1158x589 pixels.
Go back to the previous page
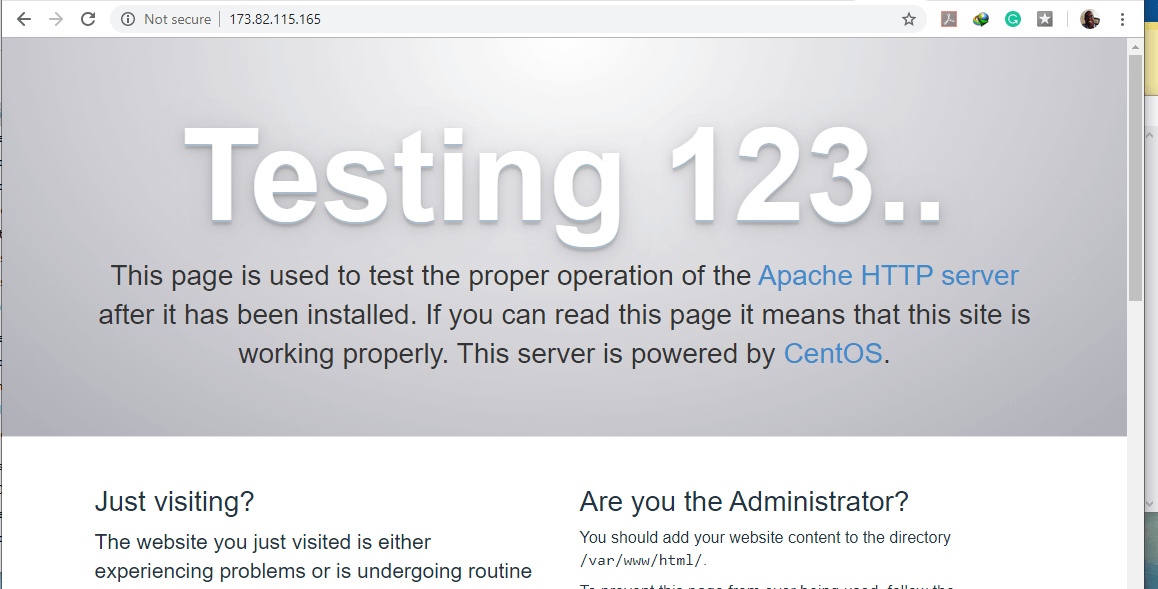(x=24, y=19)
